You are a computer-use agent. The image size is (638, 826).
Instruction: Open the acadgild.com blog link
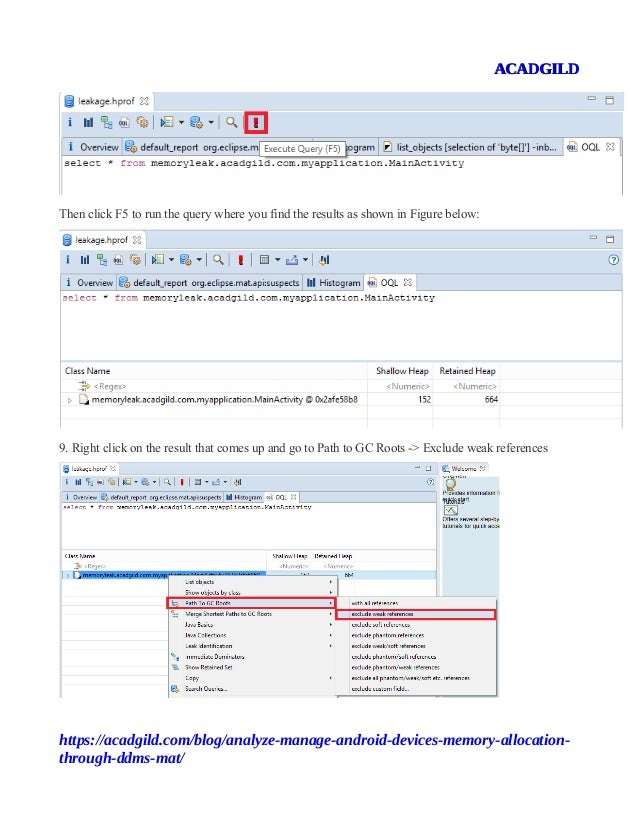pyautogui.click(x=314, y=749)
